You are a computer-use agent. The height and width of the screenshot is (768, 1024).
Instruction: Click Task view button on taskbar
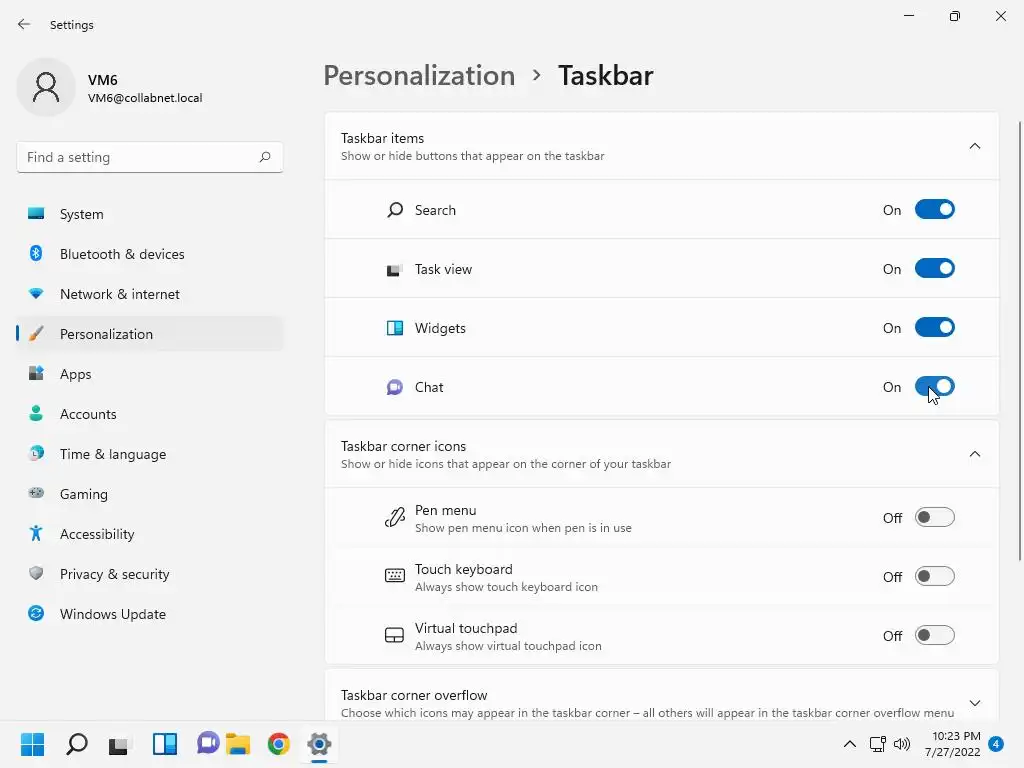click(118, 744)
